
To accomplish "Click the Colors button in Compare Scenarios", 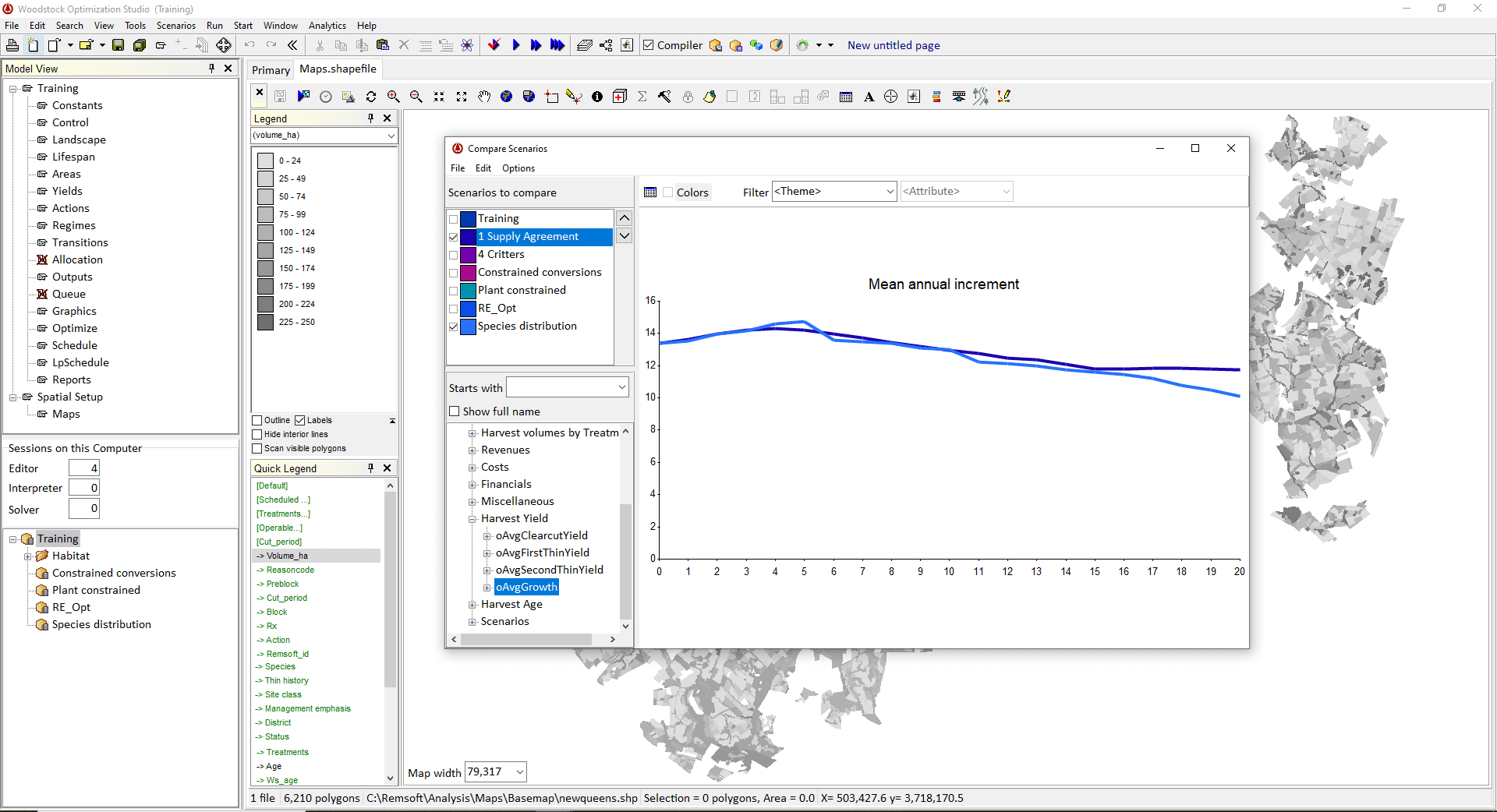I will (692, 192).
